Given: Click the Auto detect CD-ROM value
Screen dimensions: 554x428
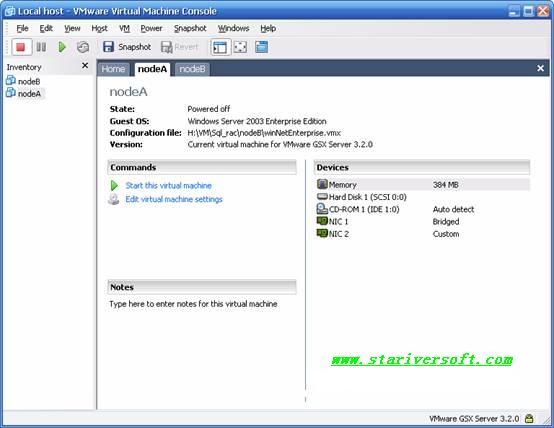Looking at the screenshot, I should pos(453,209).
